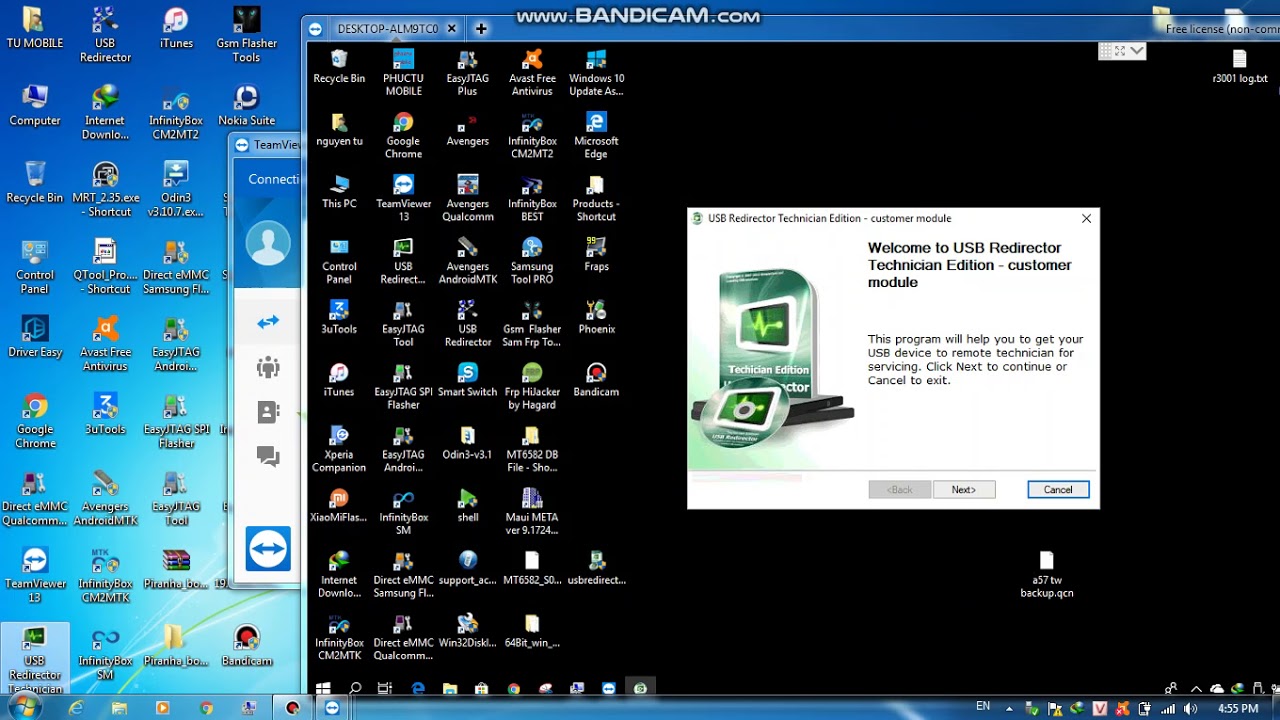This screenshot has height=720, width=1280.
Task: Expand TeamViewer session toolbar chevron
Action: [x=1138, y=50]
